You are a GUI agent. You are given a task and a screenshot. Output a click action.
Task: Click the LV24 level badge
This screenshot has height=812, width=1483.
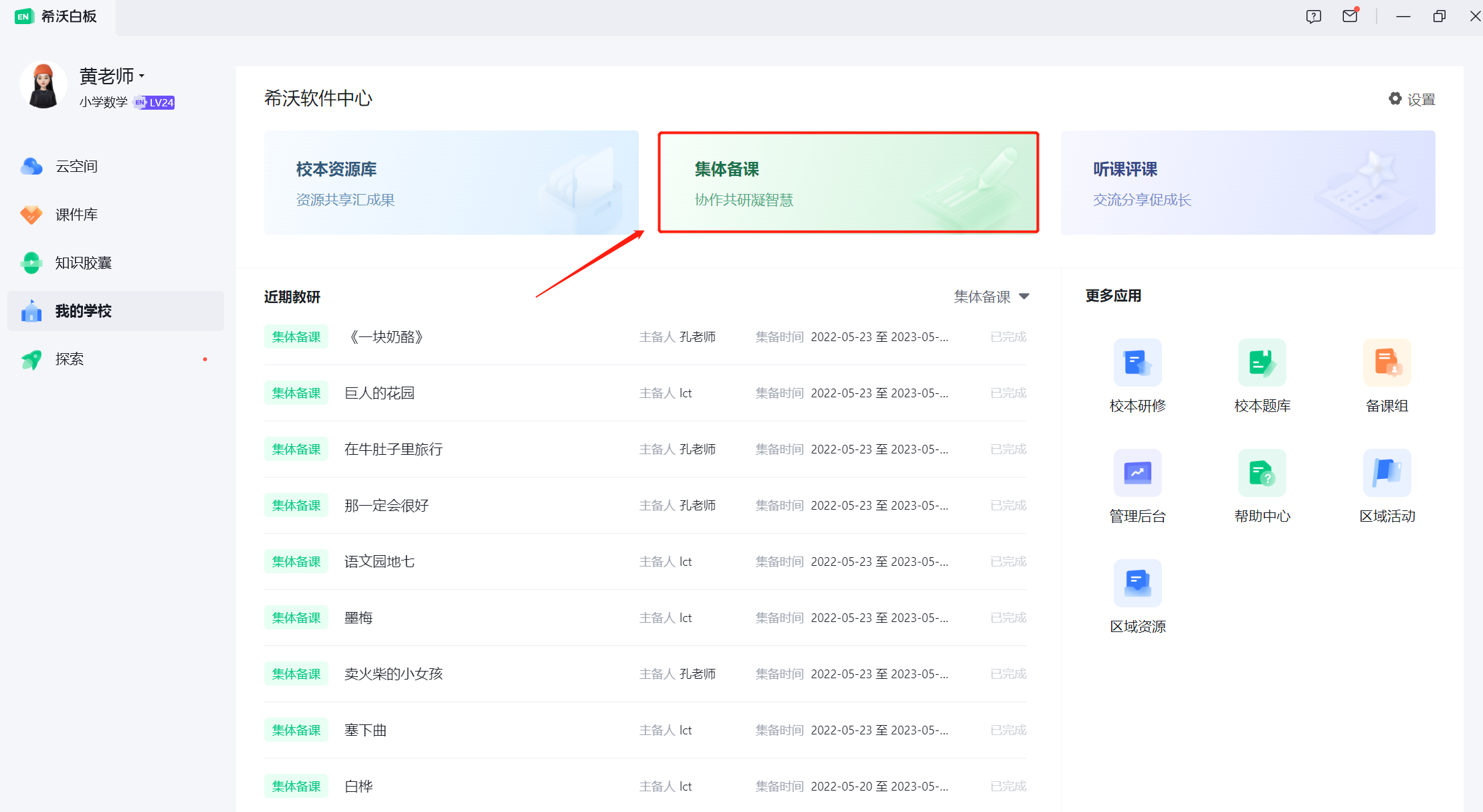[155, 102]
